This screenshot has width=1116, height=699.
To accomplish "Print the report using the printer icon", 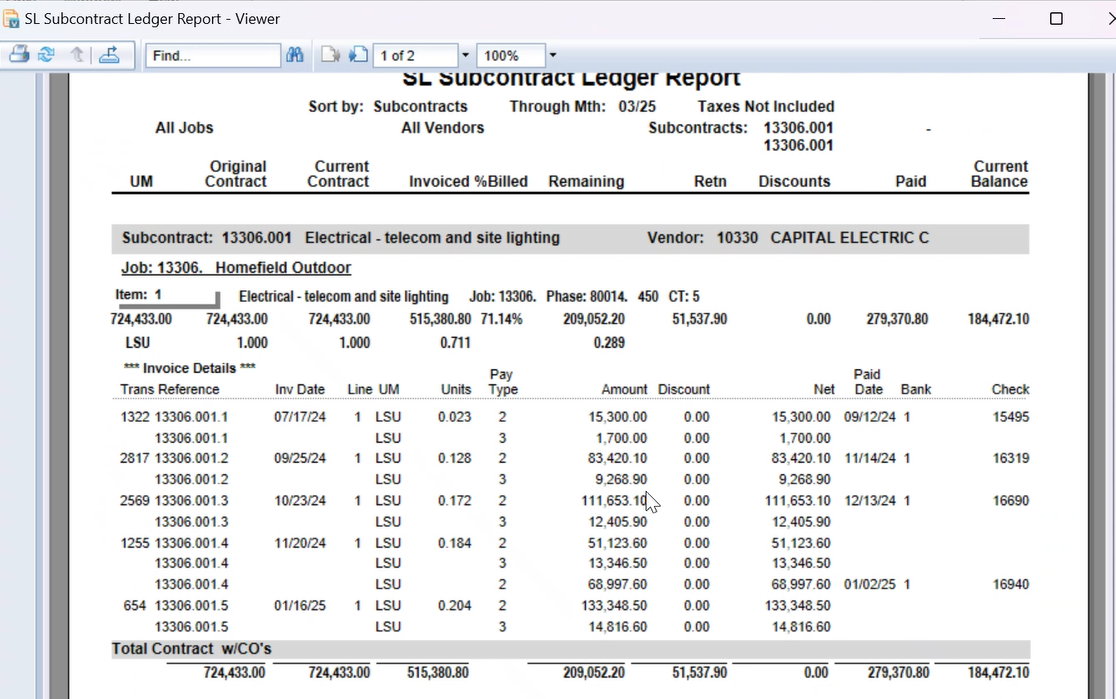I will pyautogui.click(x=19, y=55).
